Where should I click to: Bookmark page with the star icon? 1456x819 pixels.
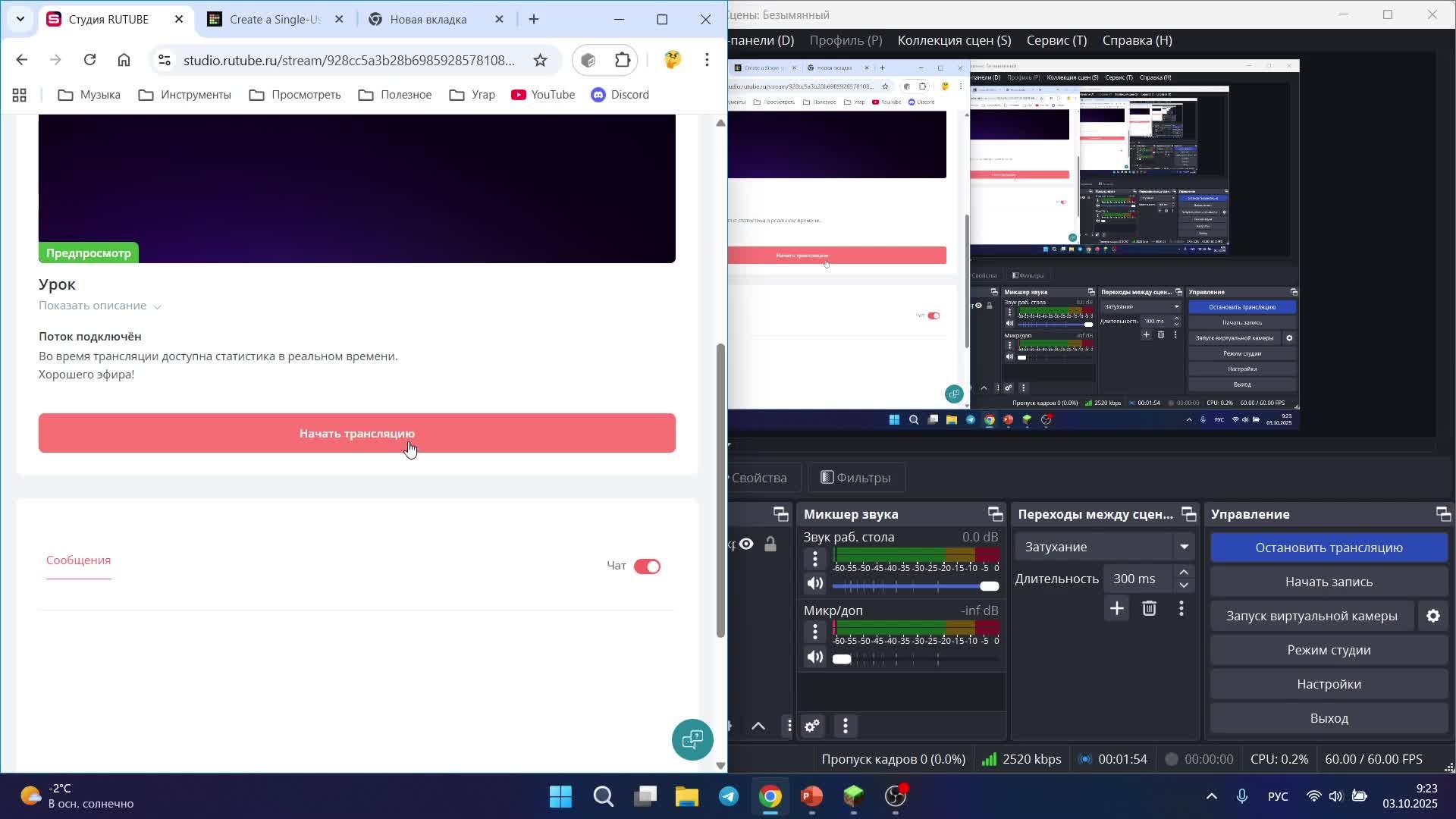coord(540,61)
